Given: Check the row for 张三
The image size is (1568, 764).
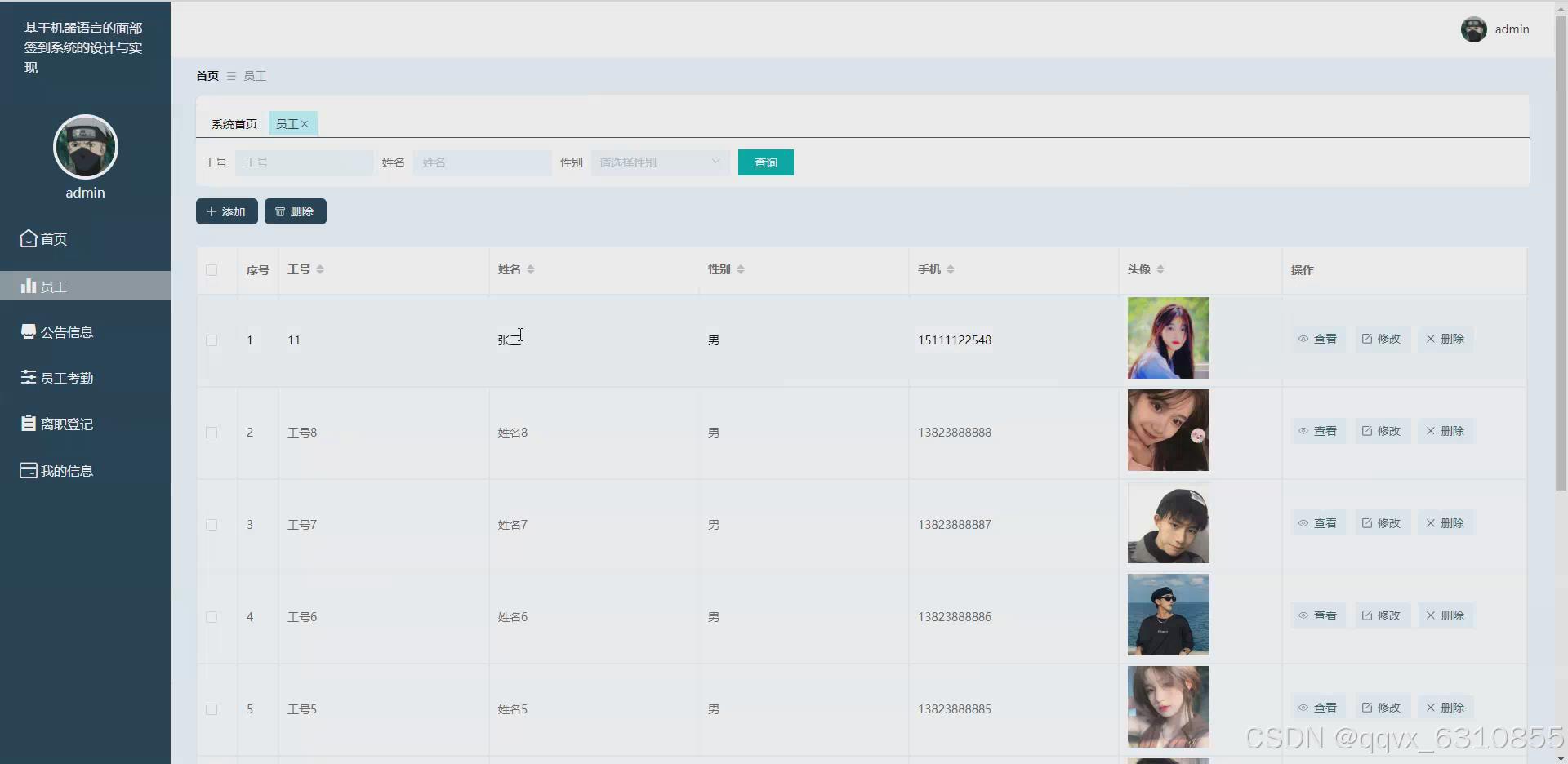Looking at the screenshot, I should tap(212, 340).
